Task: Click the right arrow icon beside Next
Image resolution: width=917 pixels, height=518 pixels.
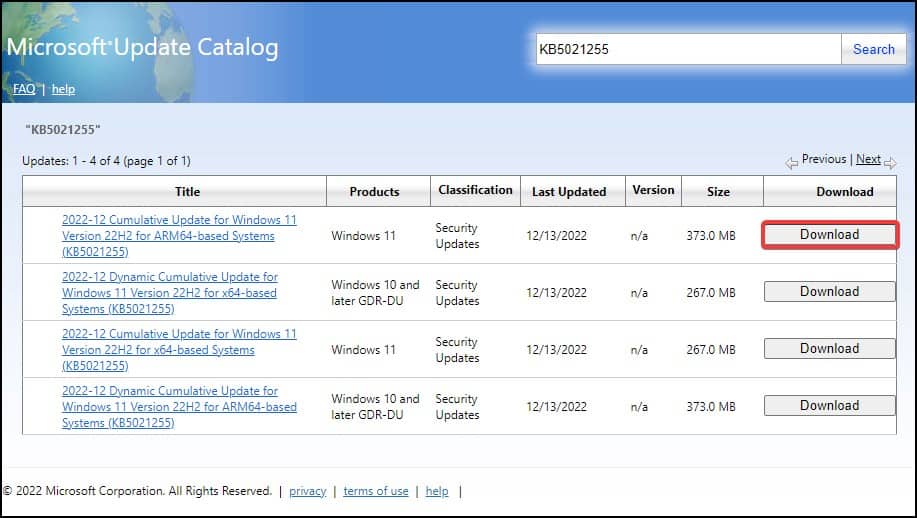Action: point(890,163)
